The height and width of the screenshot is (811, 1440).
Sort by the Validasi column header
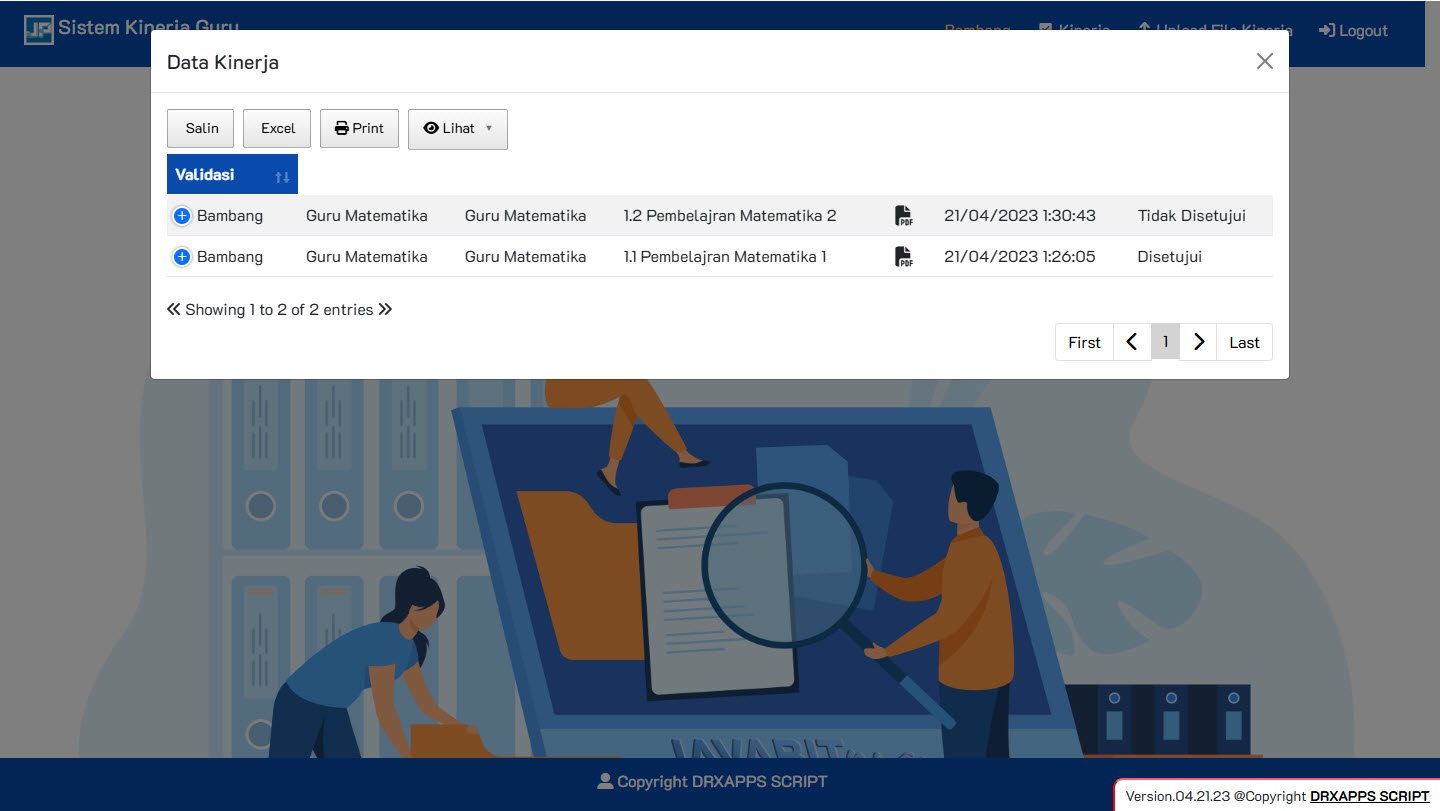232,174
